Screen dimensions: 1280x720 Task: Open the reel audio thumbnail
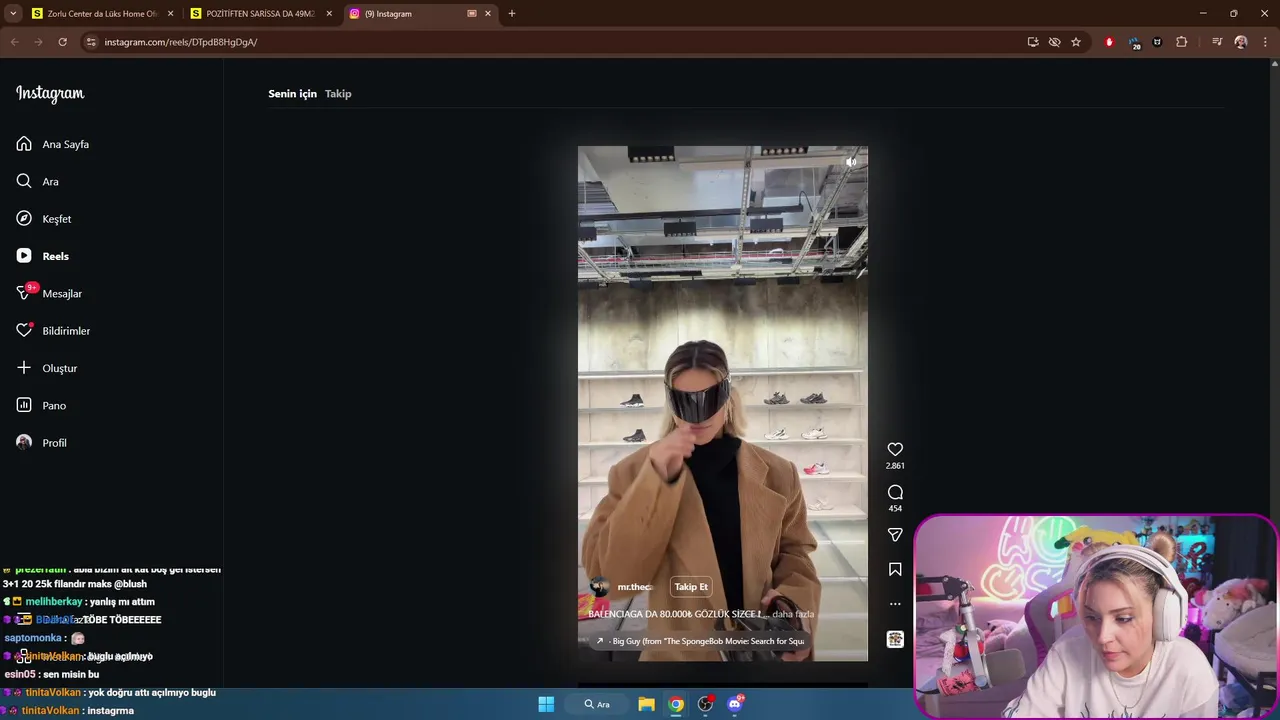(895, 639)
